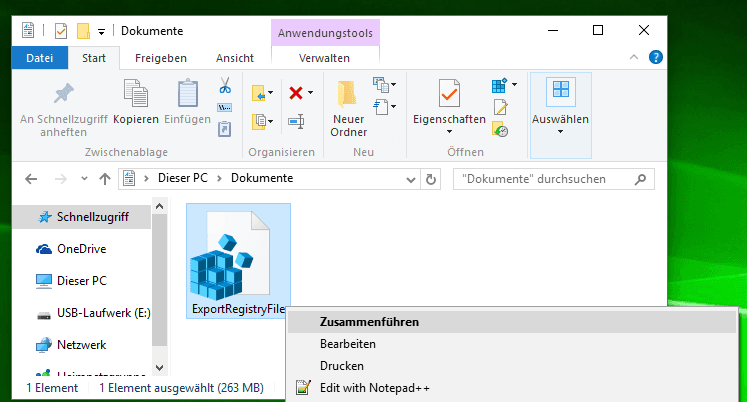
Task: Click the navigation pane scrollbar thumb
Action: (160, 280)
